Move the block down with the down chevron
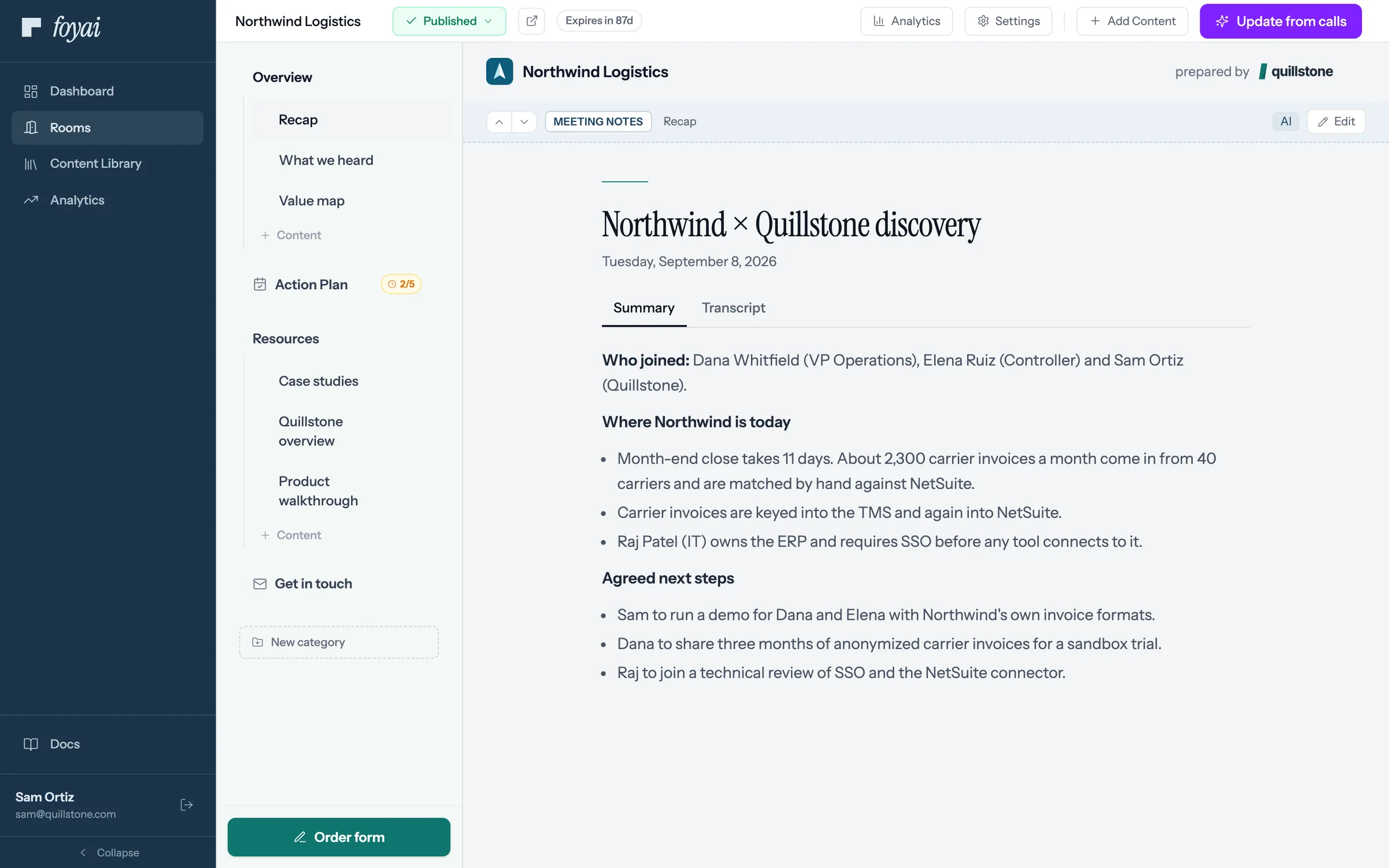This screenshot has height=868, width=1389. [x=524, y=122]
